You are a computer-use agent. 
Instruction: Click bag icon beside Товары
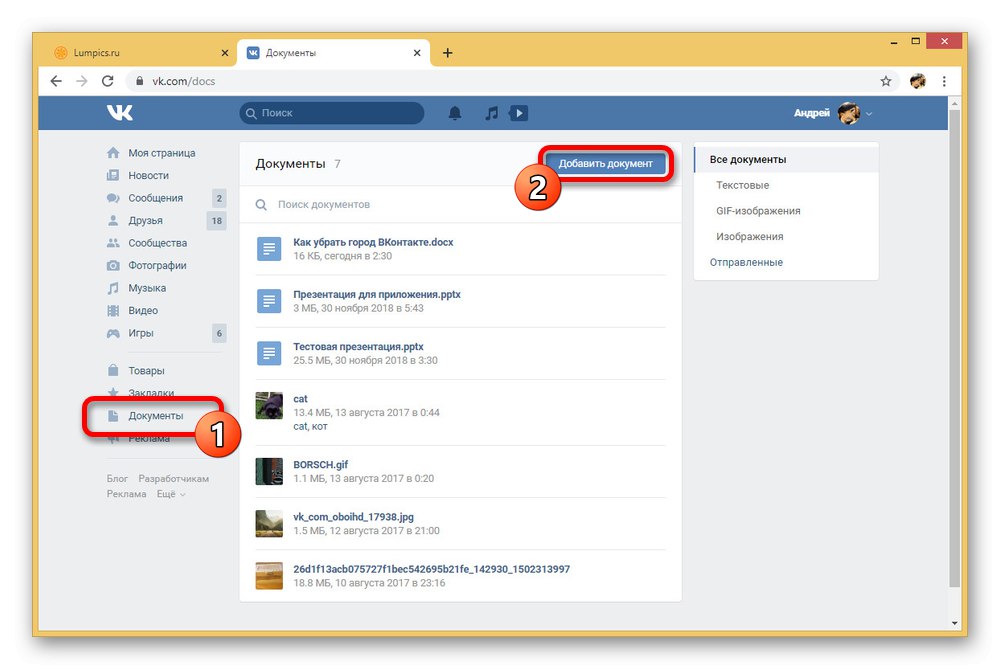pos(113,371)
